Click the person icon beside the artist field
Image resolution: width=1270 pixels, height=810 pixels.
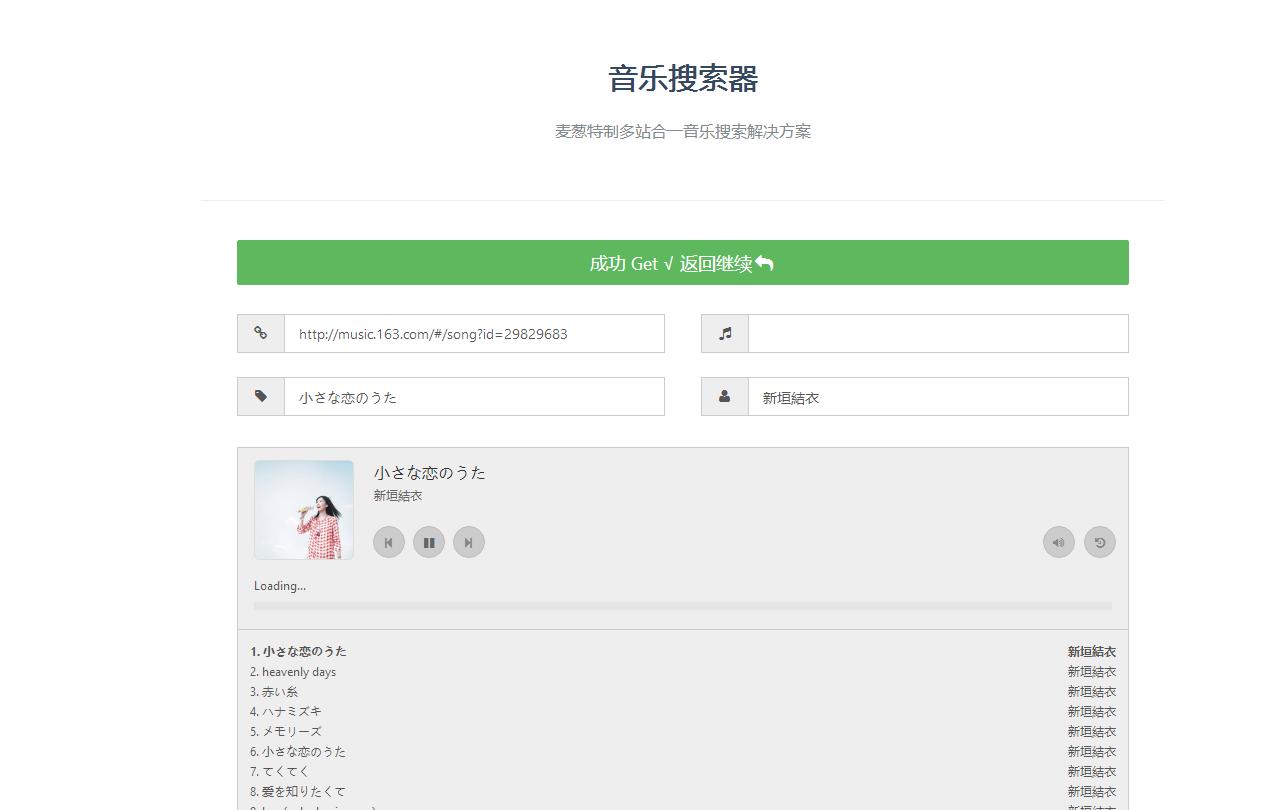[724, 396]
